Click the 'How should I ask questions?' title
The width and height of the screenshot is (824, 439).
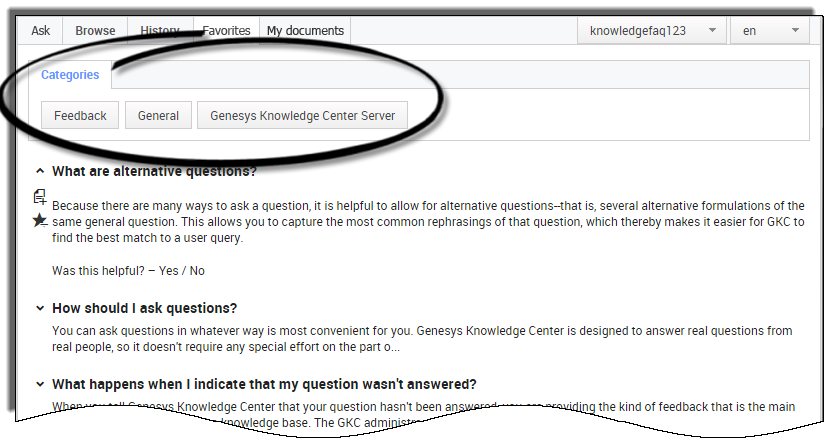144,308
